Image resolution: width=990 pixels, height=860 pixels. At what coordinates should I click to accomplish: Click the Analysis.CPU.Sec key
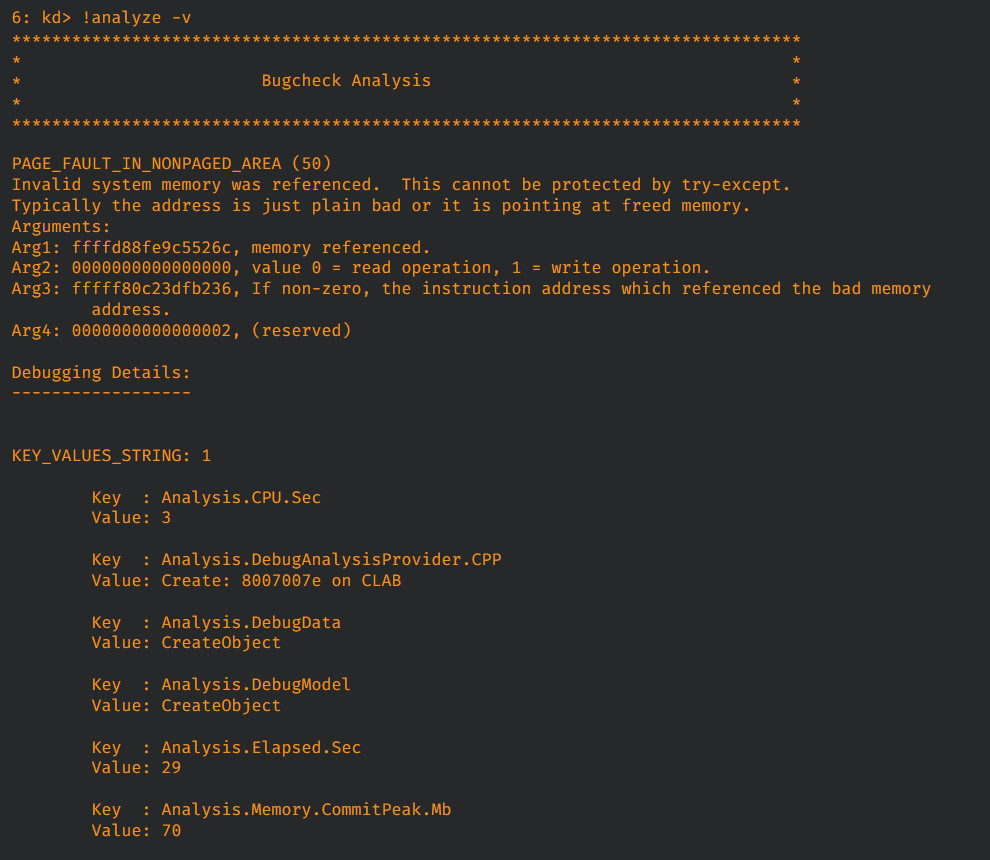(241, 497)
